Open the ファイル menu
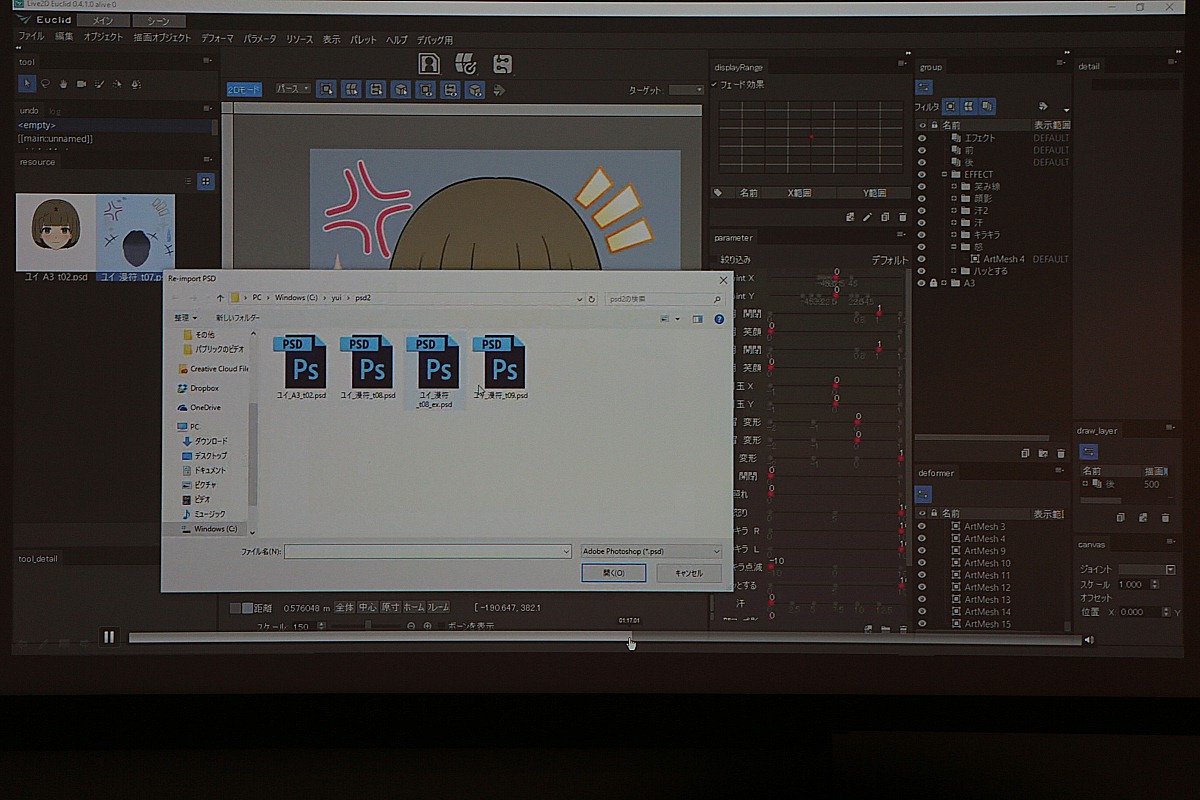This screenshot has width=1200, height=800. [x=30, y=38]
